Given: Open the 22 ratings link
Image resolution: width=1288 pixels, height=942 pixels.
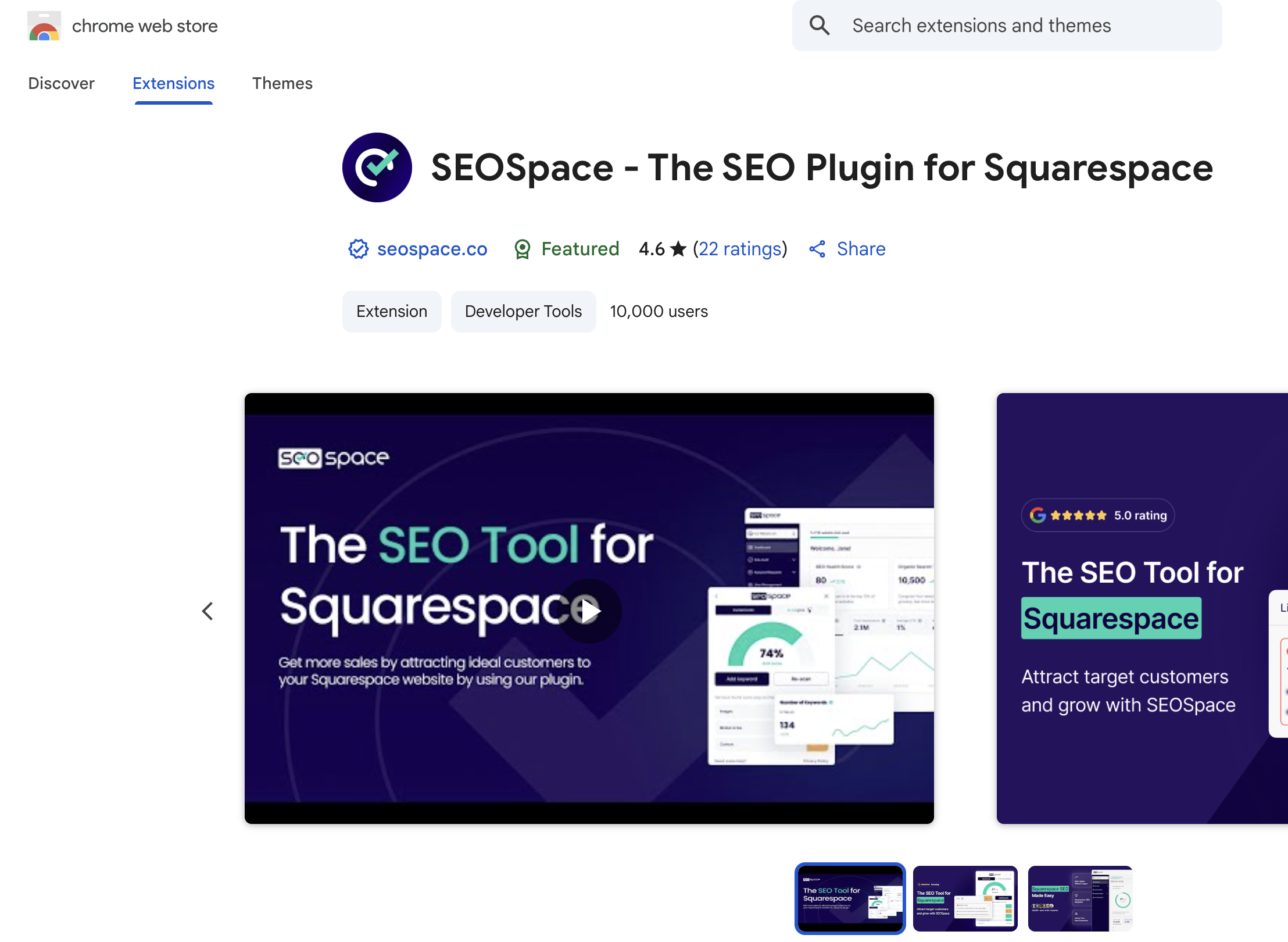Looking at the screenshot, I should click(739, 249).
